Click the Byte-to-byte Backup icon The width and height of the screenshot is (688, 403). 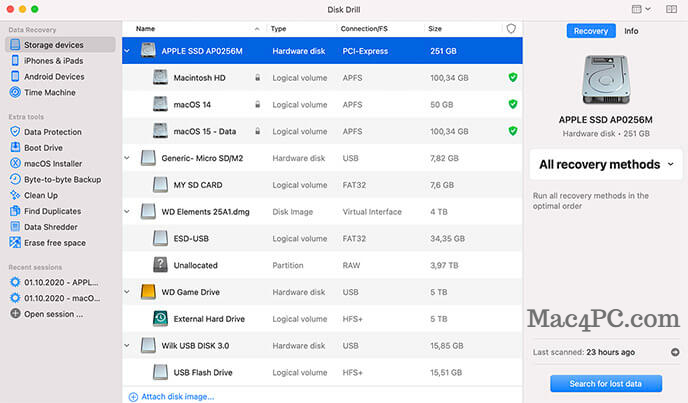coord(15,179)
